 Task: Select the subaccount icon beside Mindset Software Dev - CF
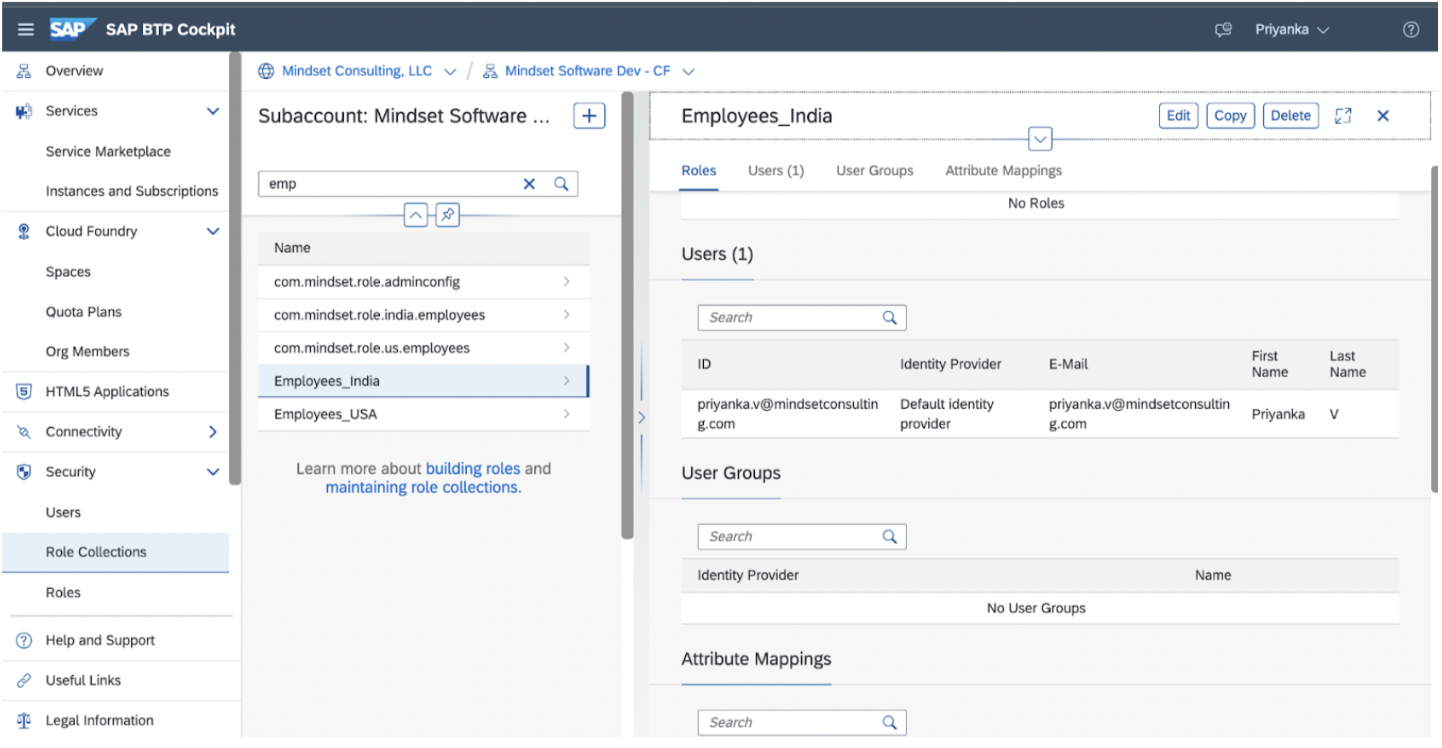coord(489,70)
